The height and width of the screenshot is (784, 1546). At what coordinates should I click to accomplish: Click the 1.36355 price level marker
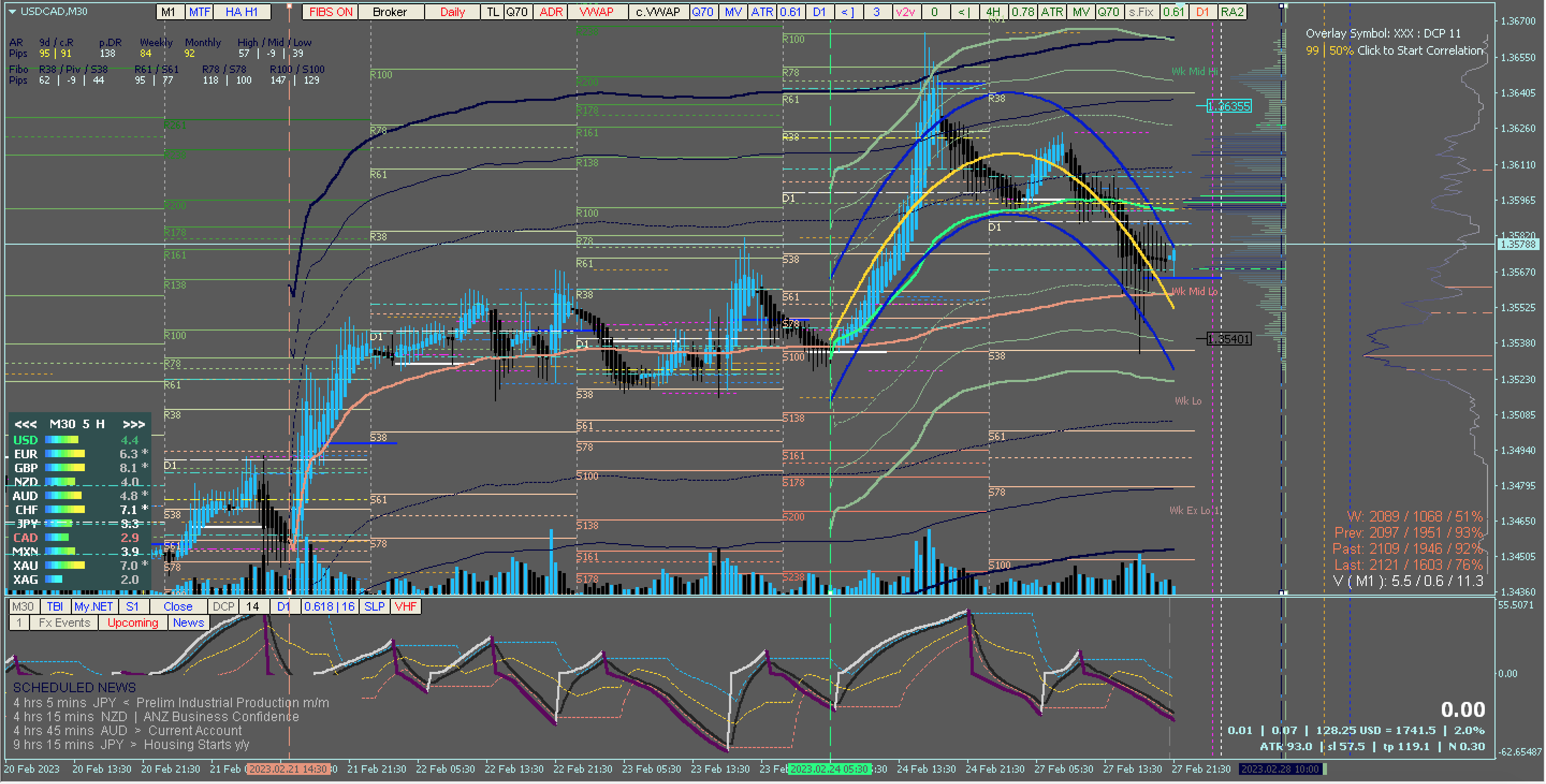1229,107
